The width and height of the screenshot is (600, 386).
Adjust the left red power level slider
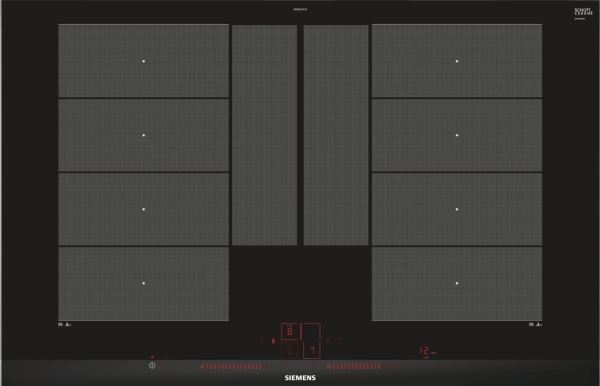(237, 366)
